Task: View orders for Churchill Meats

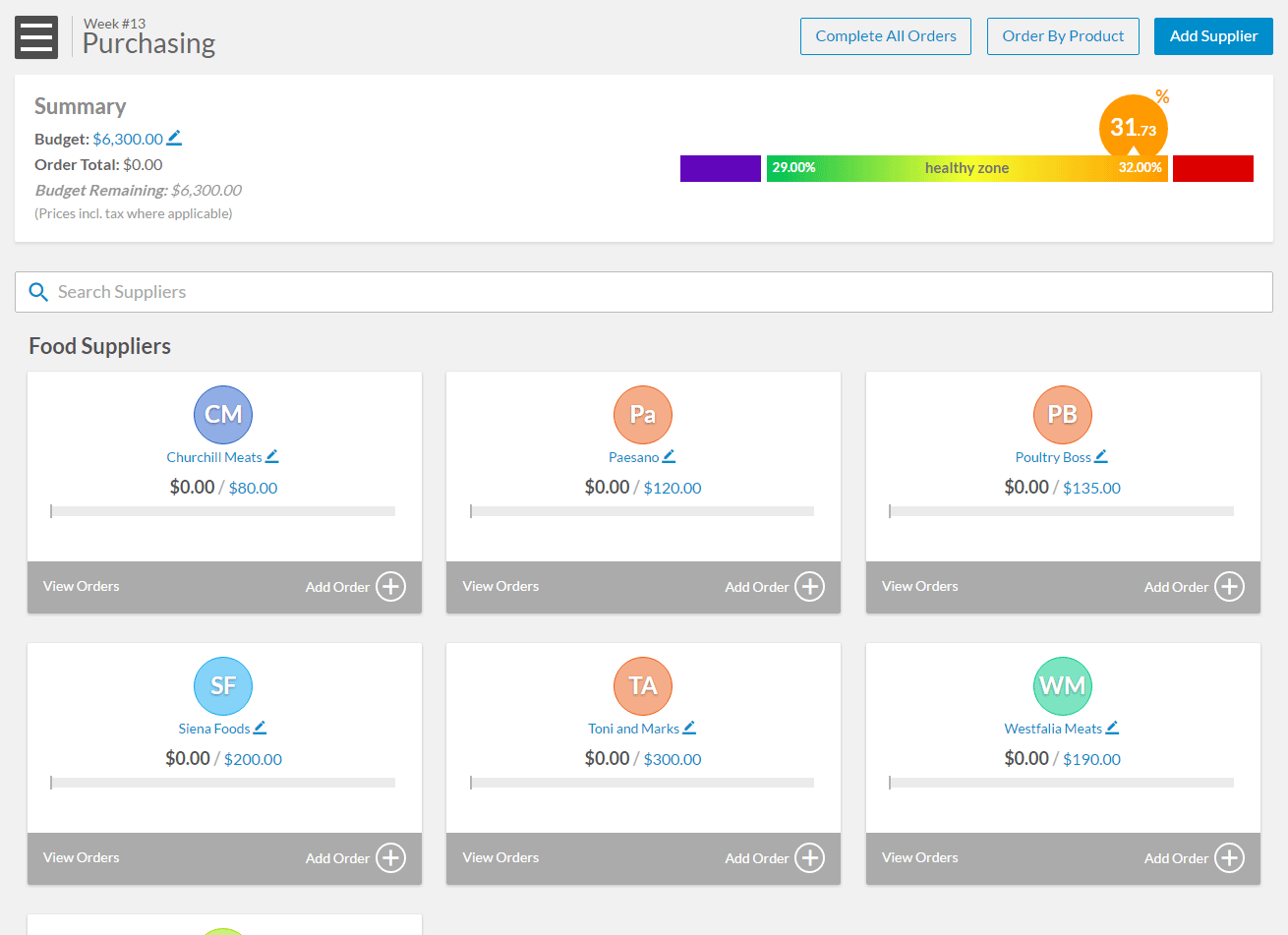Action: coord(82,586)
